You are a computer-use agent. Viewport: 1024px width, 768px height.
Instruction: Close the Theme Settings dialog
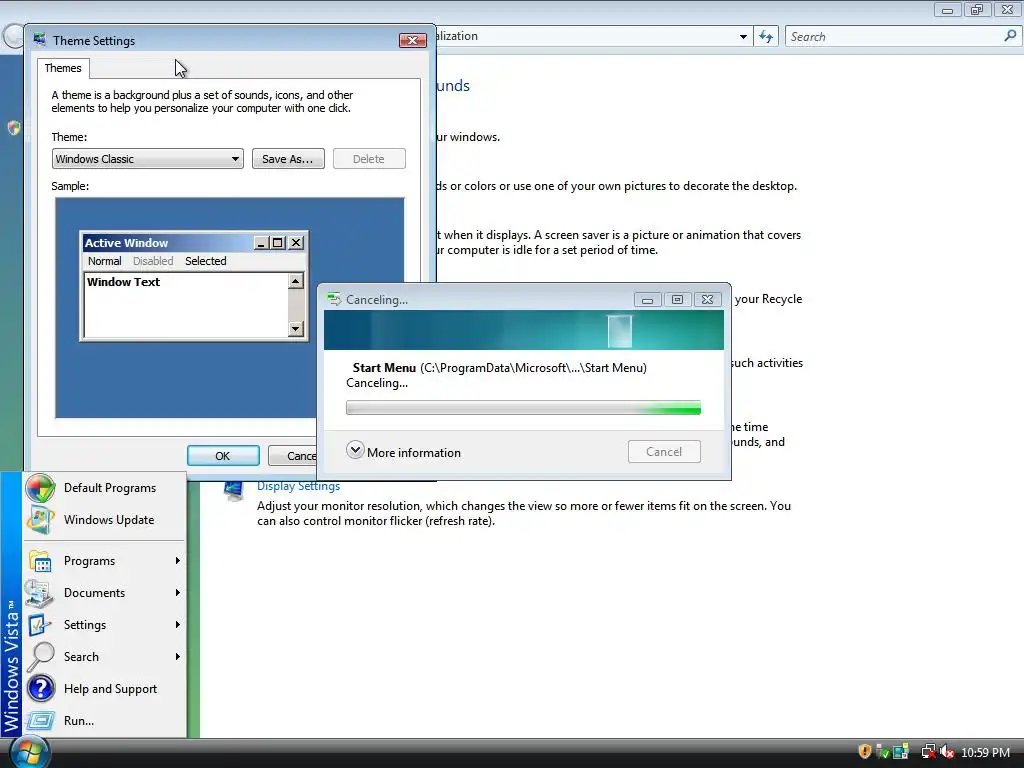pos(413,40)
